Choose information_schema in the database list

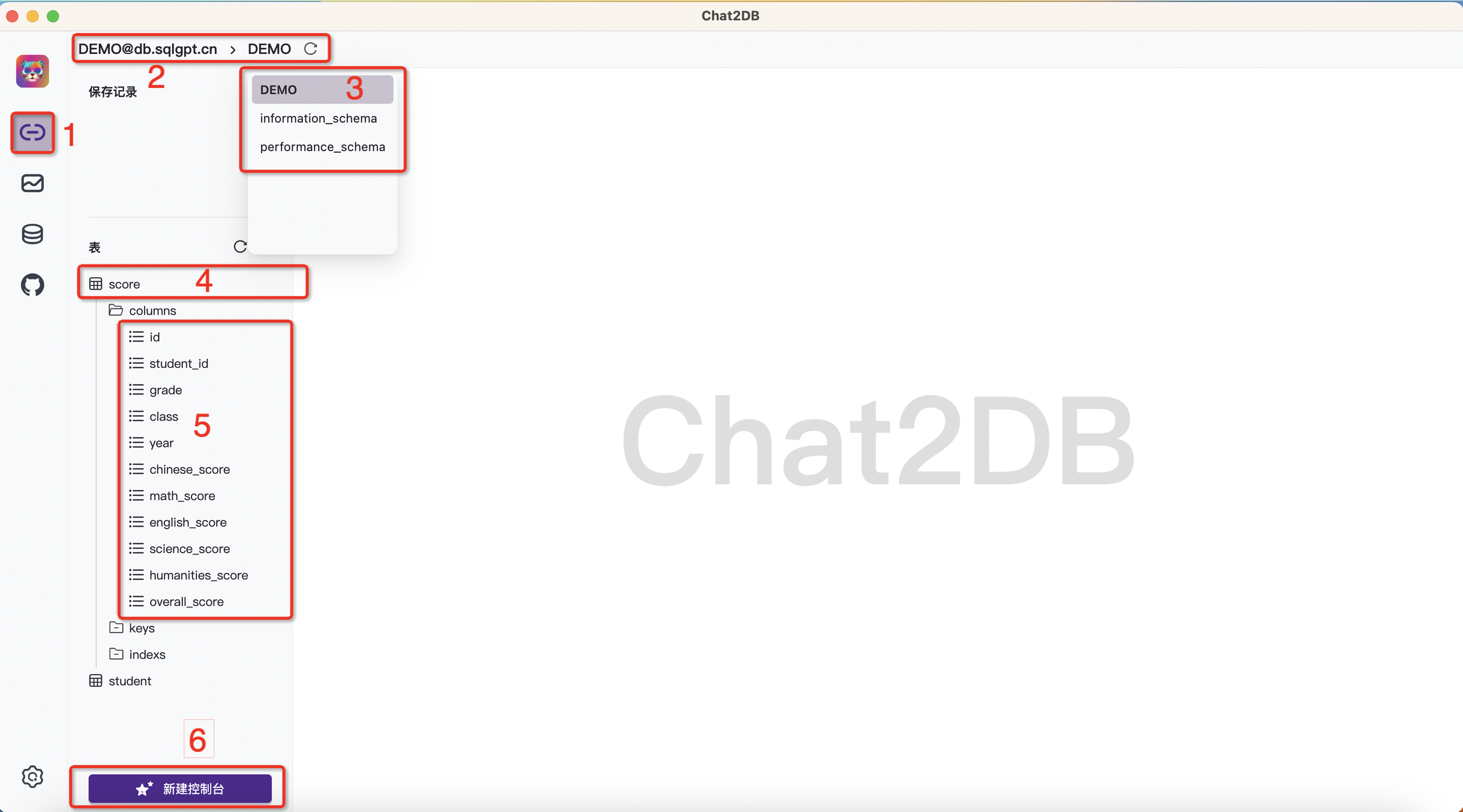318,118
